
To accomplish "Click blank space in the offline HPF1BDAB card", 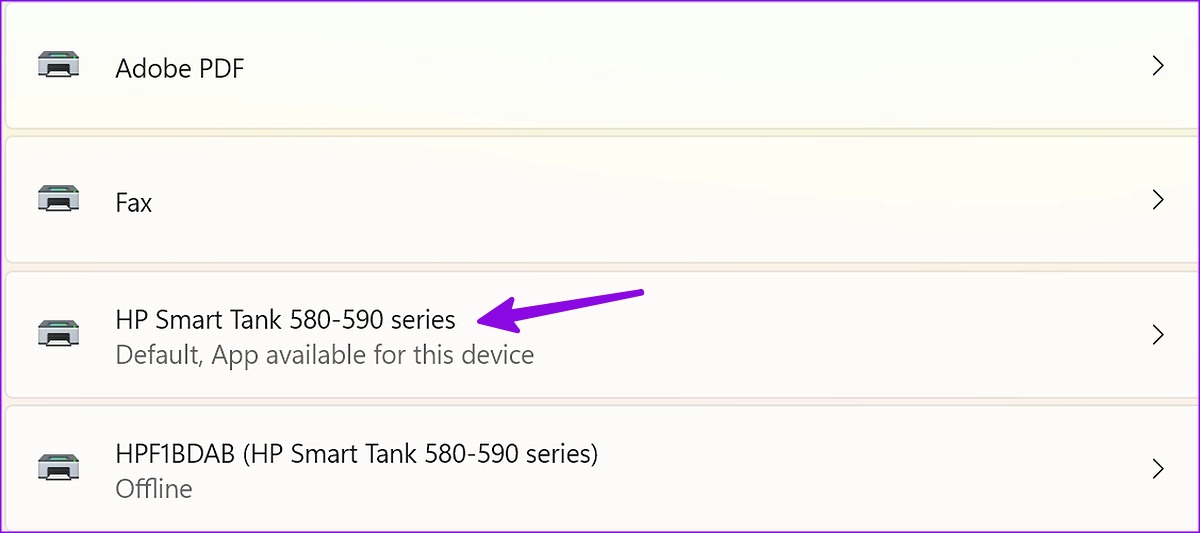I will tap(850, 468).
